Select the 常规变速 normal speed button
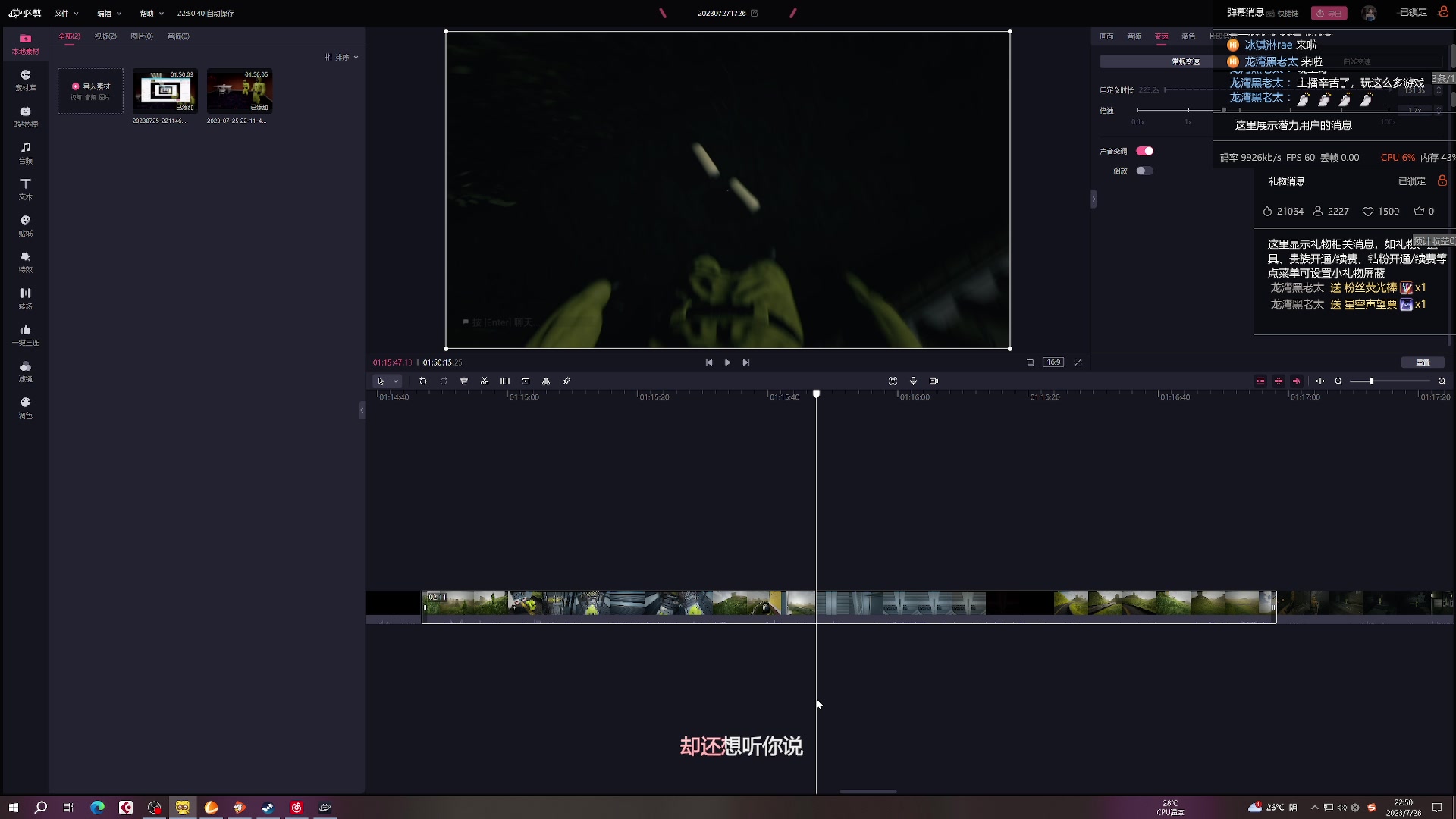 tap(1185, 61)
